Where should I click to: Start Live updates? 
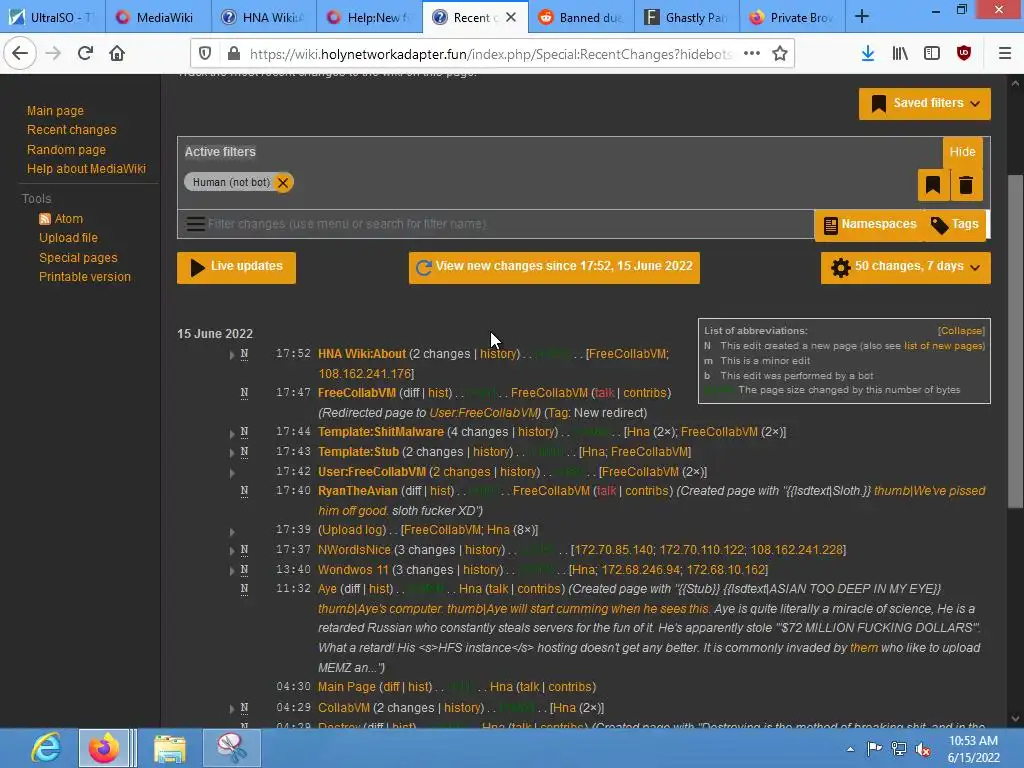[x=236, y=267]
